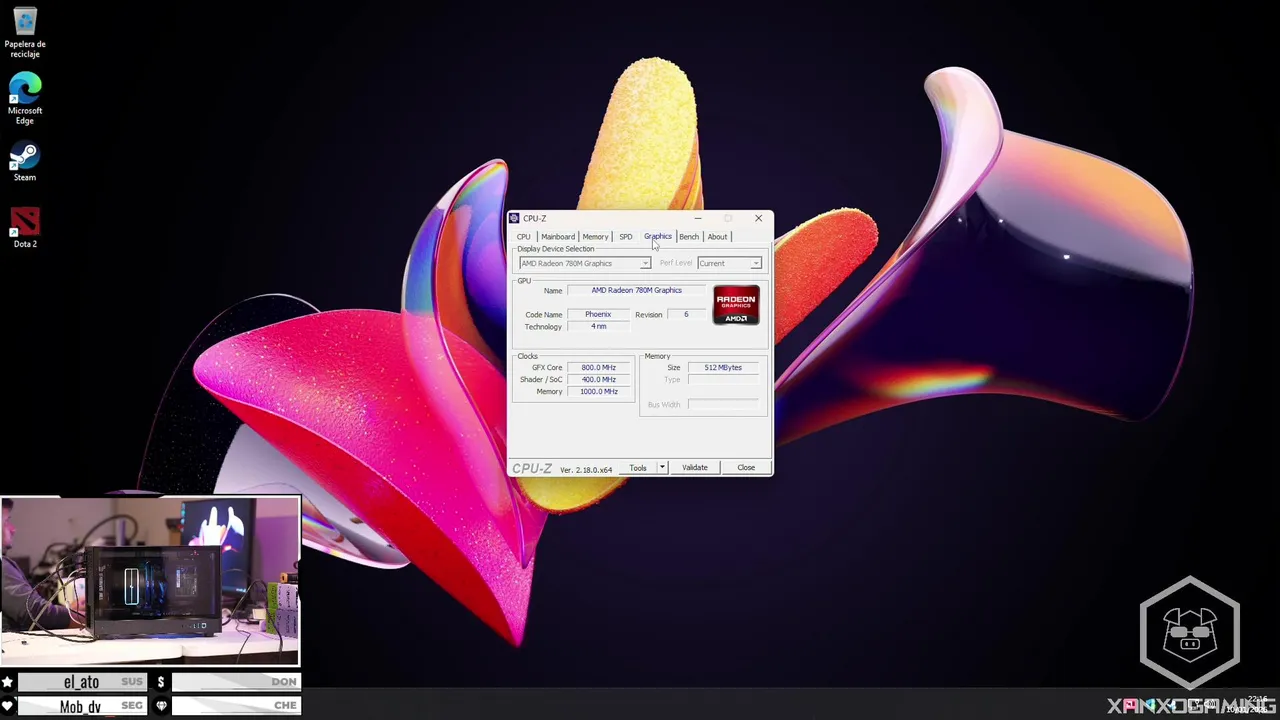The height and width of the screenshot is (720, 1280).
Task: Click the empty memory Type field
Action: coord(723,379)
